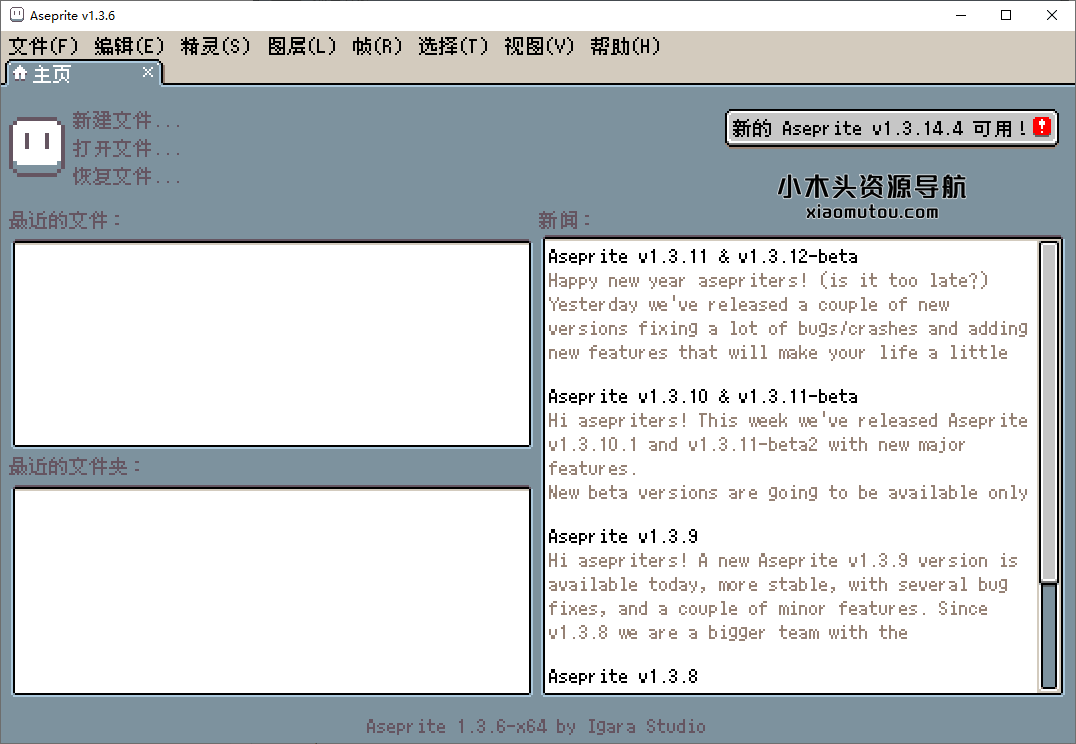
Task: Click the new Aseprite v1.3.14.4 available button
Action: pyautogui.click(x=891, y=128)
